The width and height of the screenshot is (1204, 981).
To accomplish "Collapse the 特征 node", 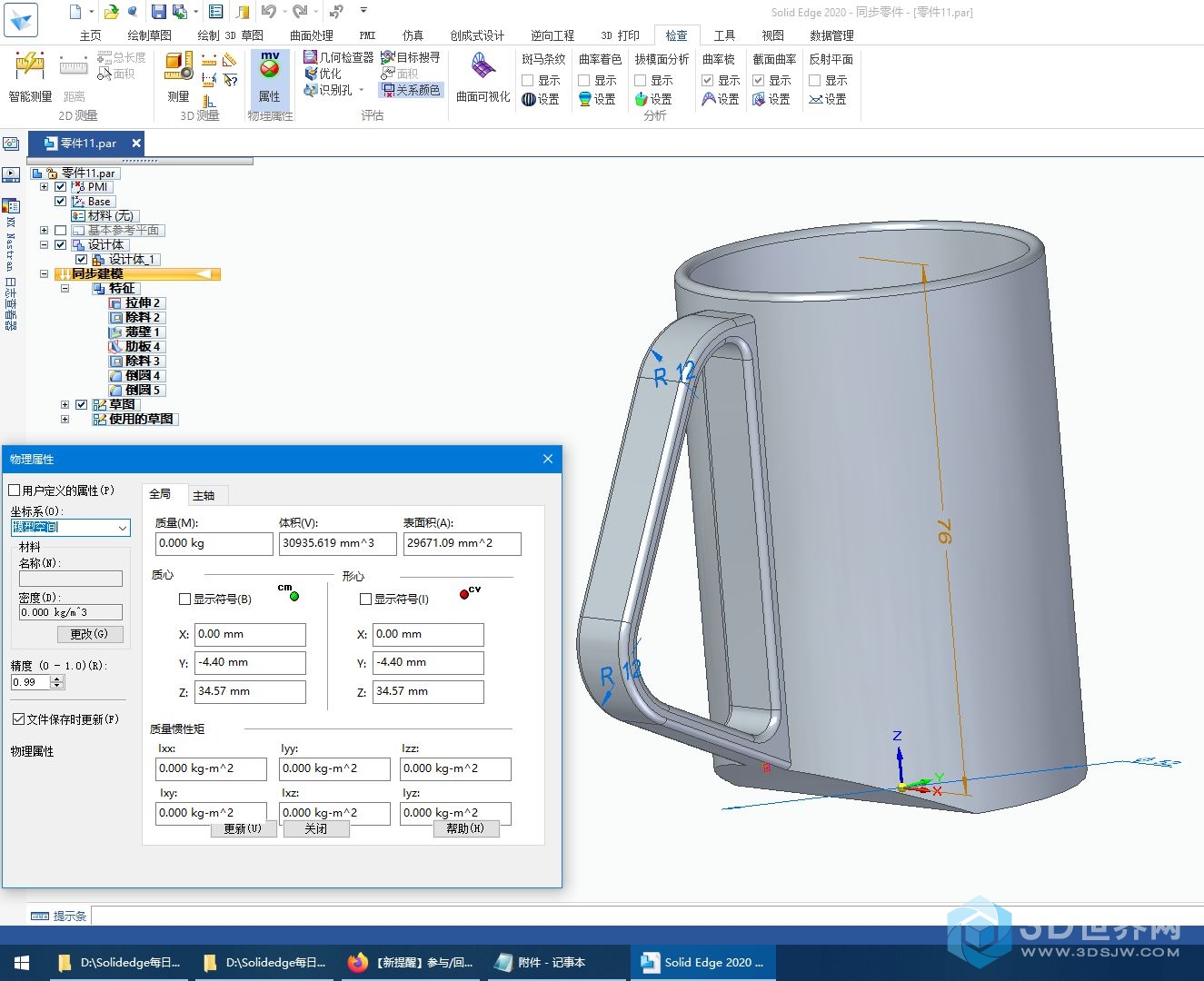I will coord(65,288).
